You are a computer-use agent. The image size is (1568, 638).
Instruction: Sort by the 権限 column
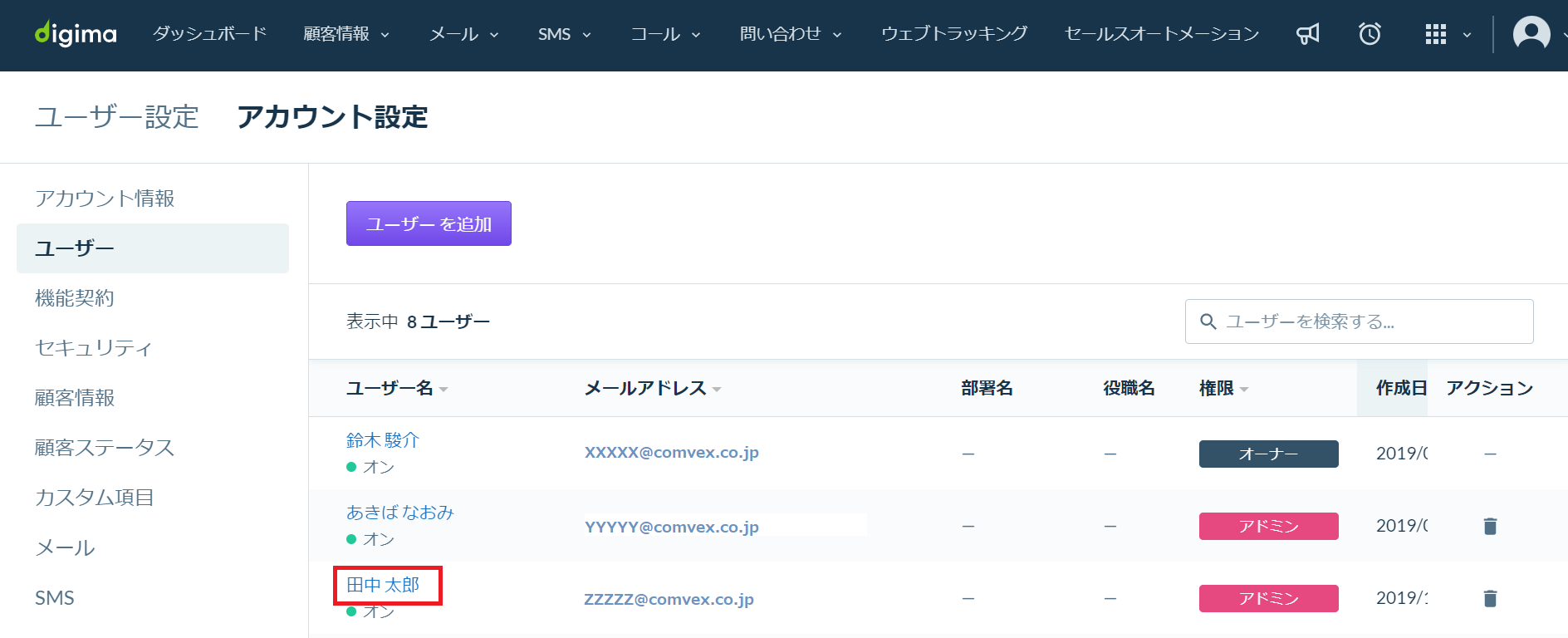pos(1223,388)
